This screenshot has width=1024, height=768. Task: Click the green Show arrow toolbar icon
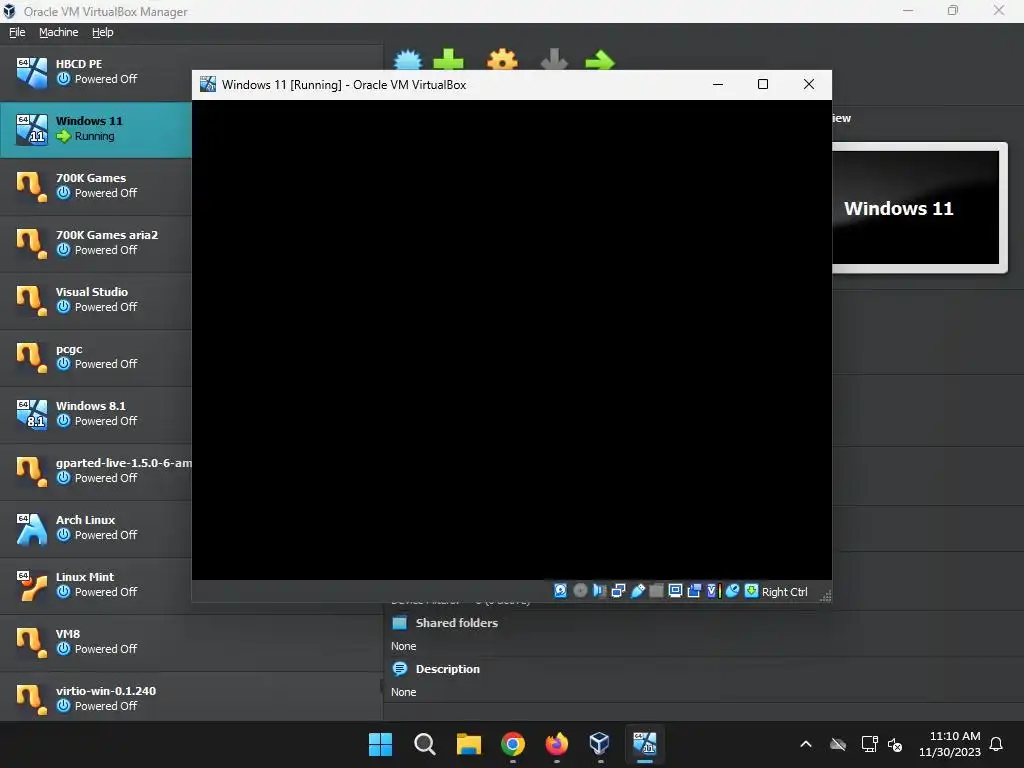click(x=600, y=59)
